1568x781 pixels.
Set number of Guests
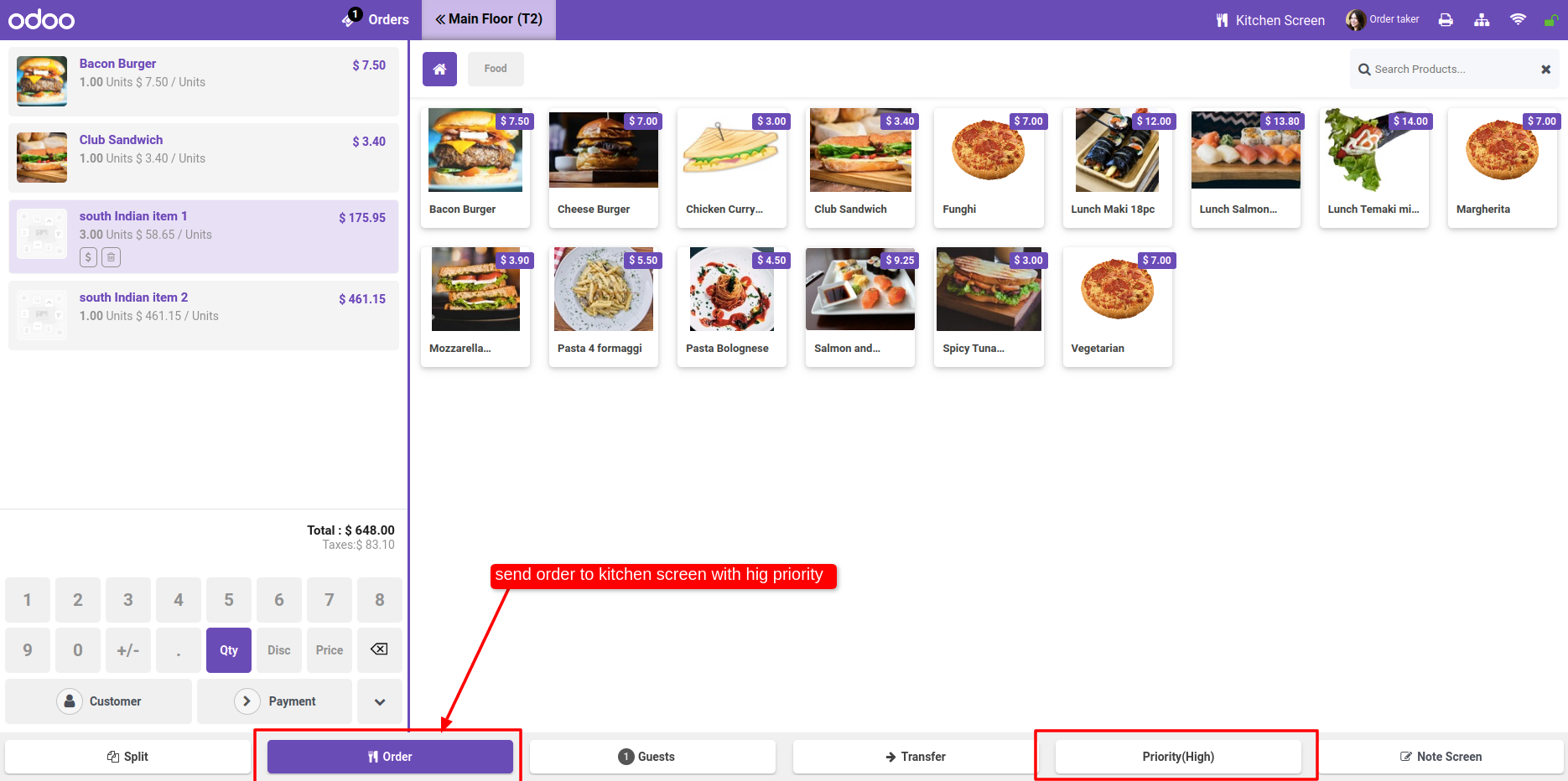[x=652, y=757]
